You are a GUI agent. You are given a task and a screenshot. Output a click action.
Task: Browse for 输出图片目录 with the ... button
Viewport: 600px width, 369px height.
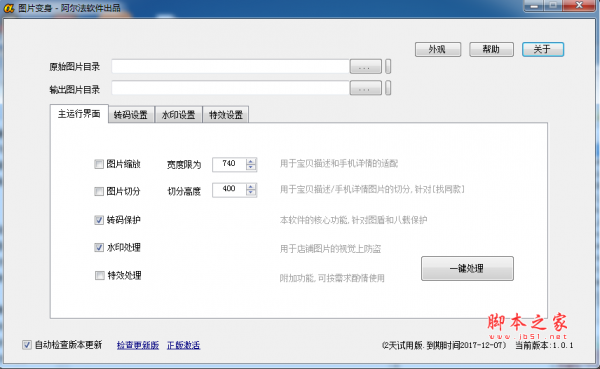365,88
